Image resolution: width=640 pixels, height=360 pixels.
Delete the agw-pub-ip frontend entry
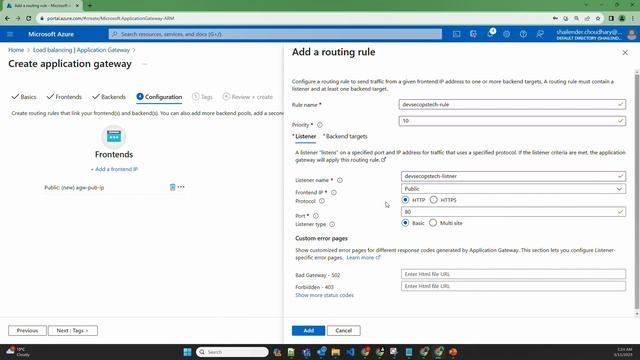point(172,187)
